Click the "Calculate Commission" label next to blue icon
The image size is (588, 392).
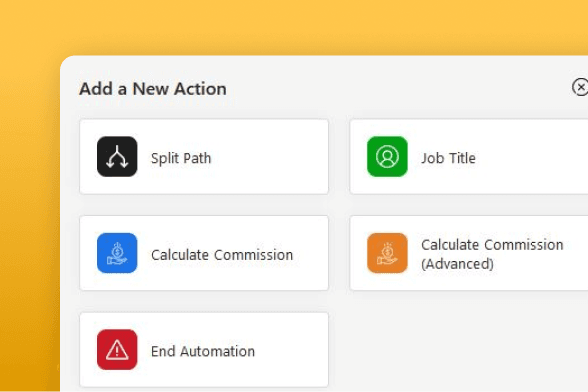click(222, 255)
